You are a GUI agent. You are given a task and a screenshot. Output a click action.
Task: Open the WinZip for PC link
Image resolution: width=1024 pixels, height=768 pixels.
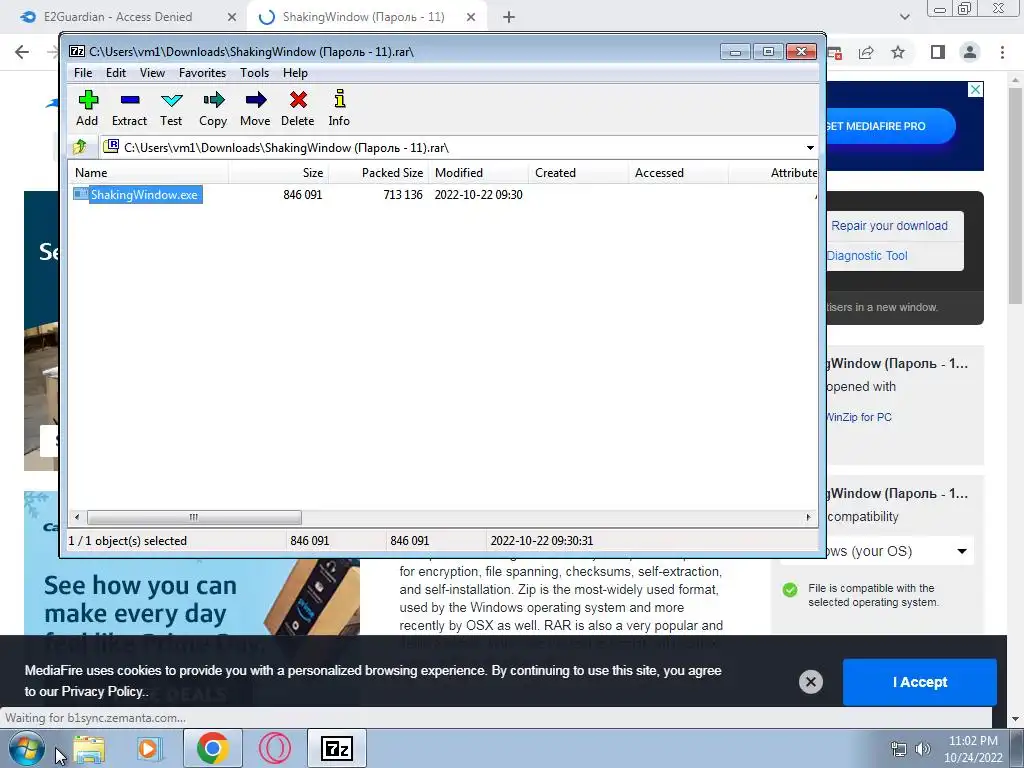coord(859,417)
